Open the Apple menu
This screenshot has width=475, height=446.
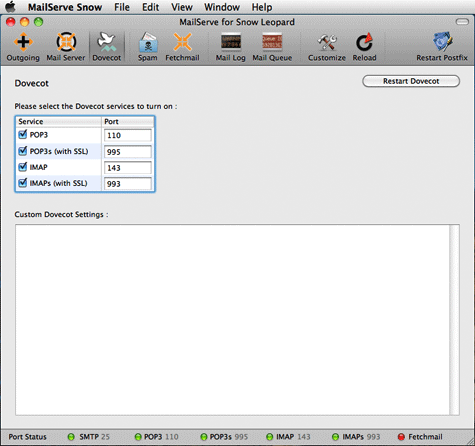(11, 7)
